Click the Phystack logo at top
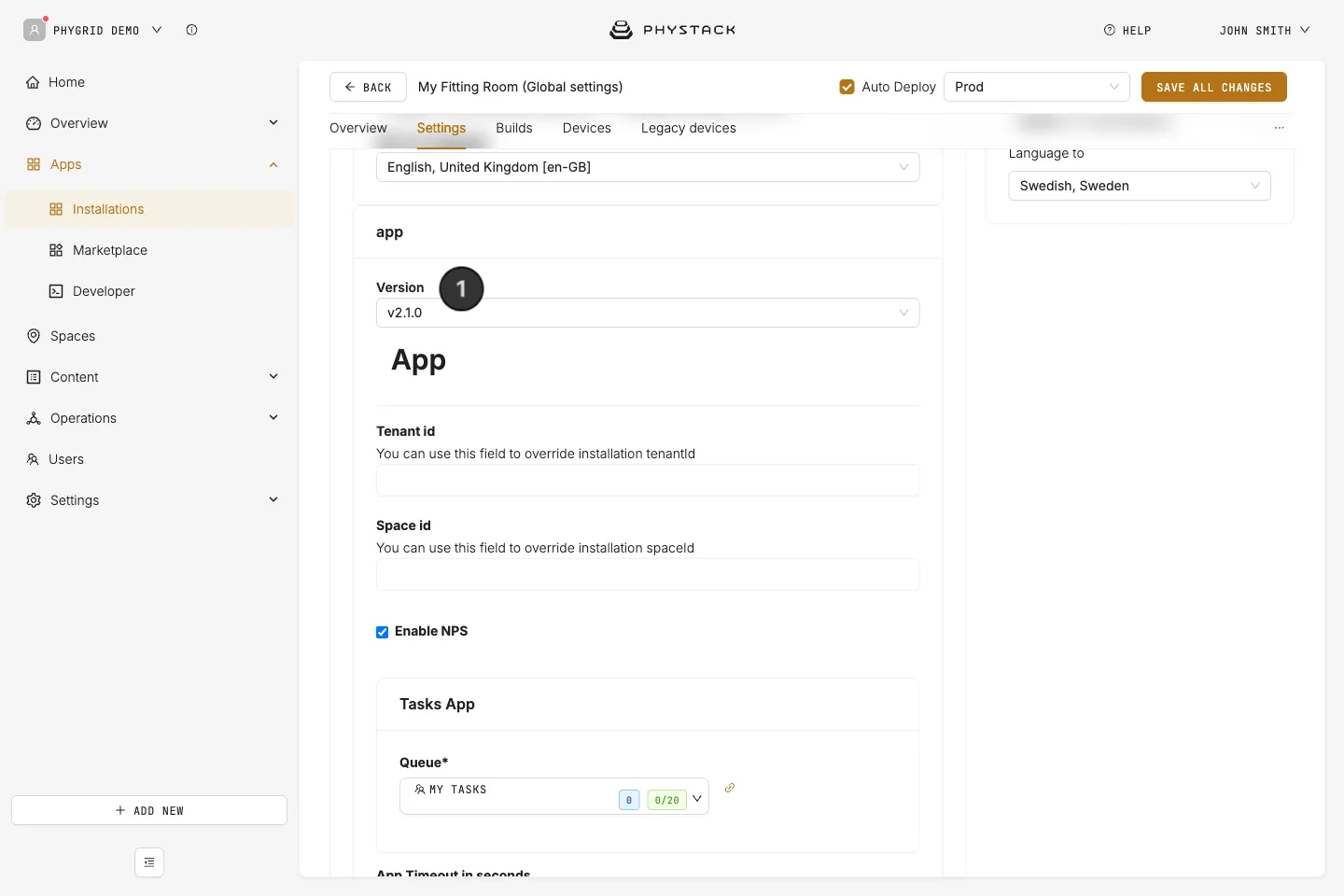 click(672, 30)
